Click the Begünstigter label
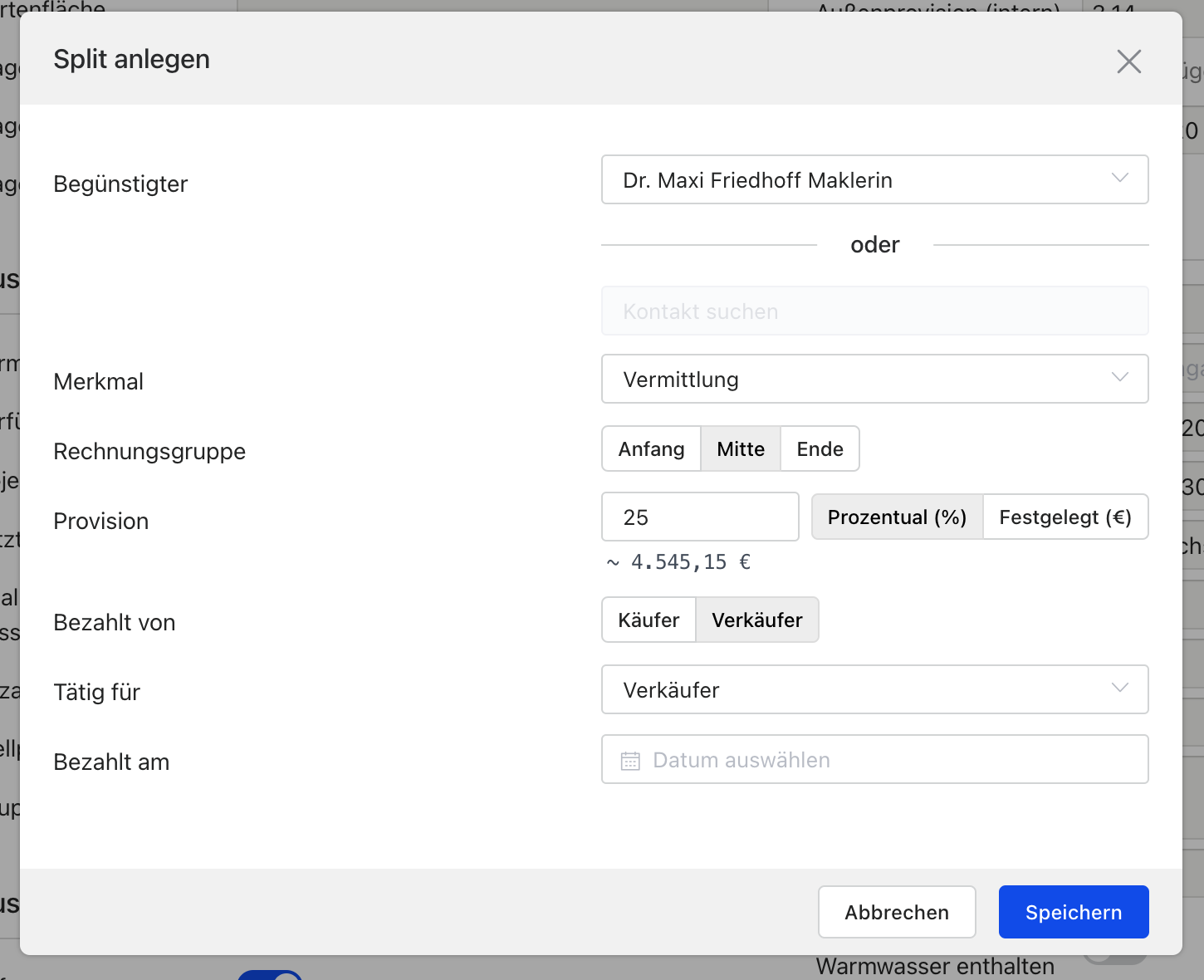1204x980 pixels. click(x=120, y=184)
